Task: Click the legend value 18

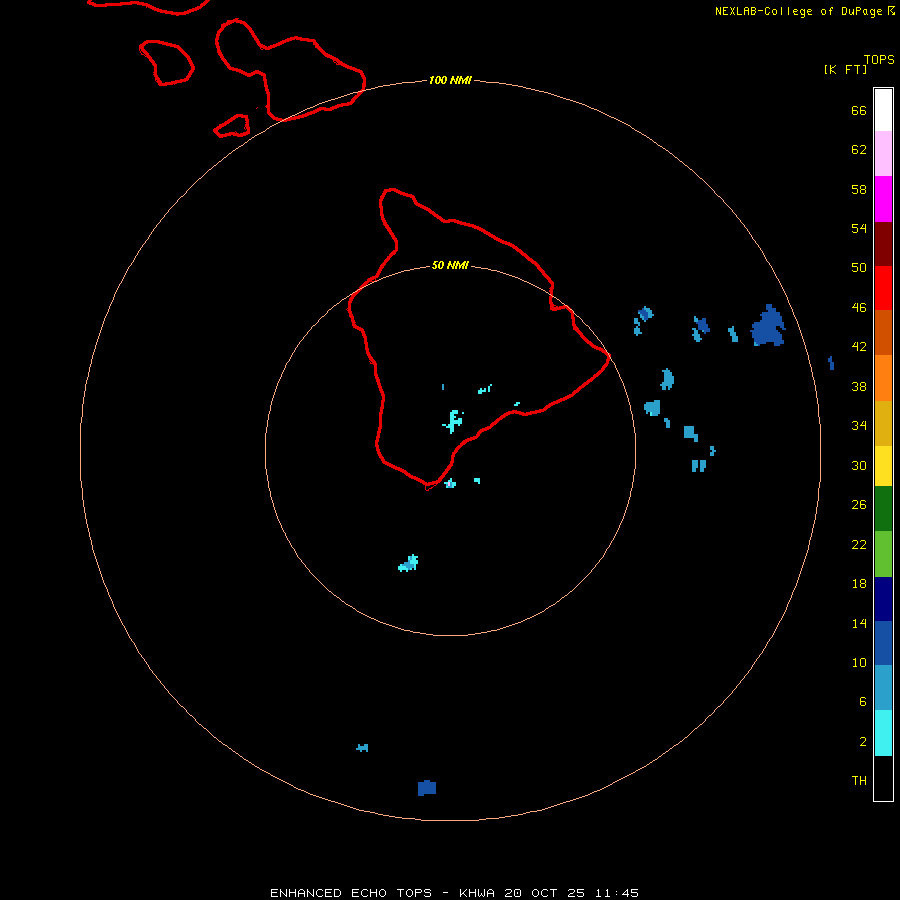Action: point(859,584)
